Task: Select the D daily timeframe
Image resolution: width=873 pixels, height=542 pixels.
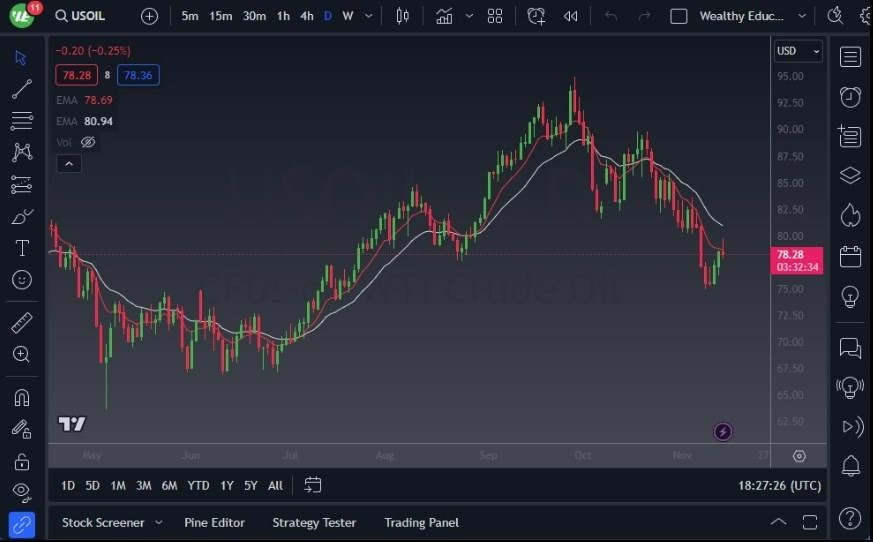Action: (x=328, y=16)
